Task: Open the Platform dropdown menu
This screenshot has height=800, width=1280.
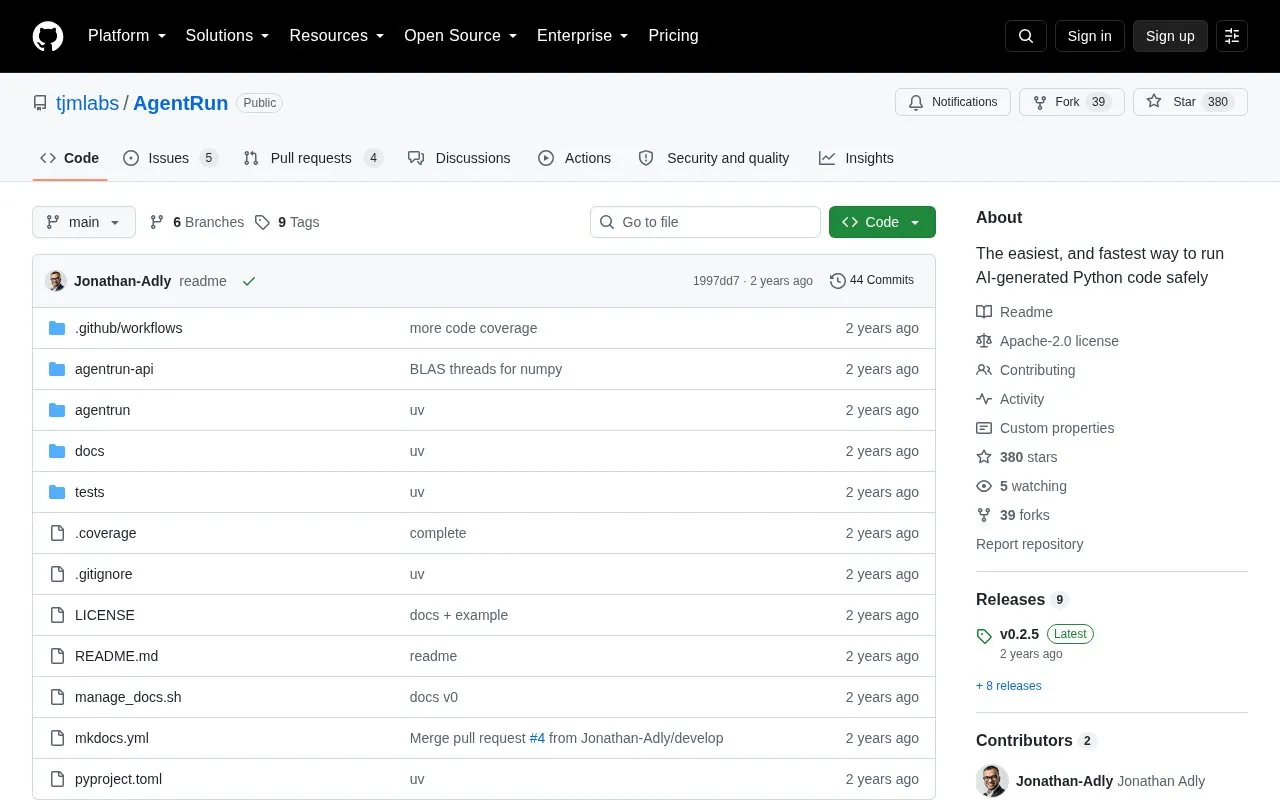Action: [127, 36]
